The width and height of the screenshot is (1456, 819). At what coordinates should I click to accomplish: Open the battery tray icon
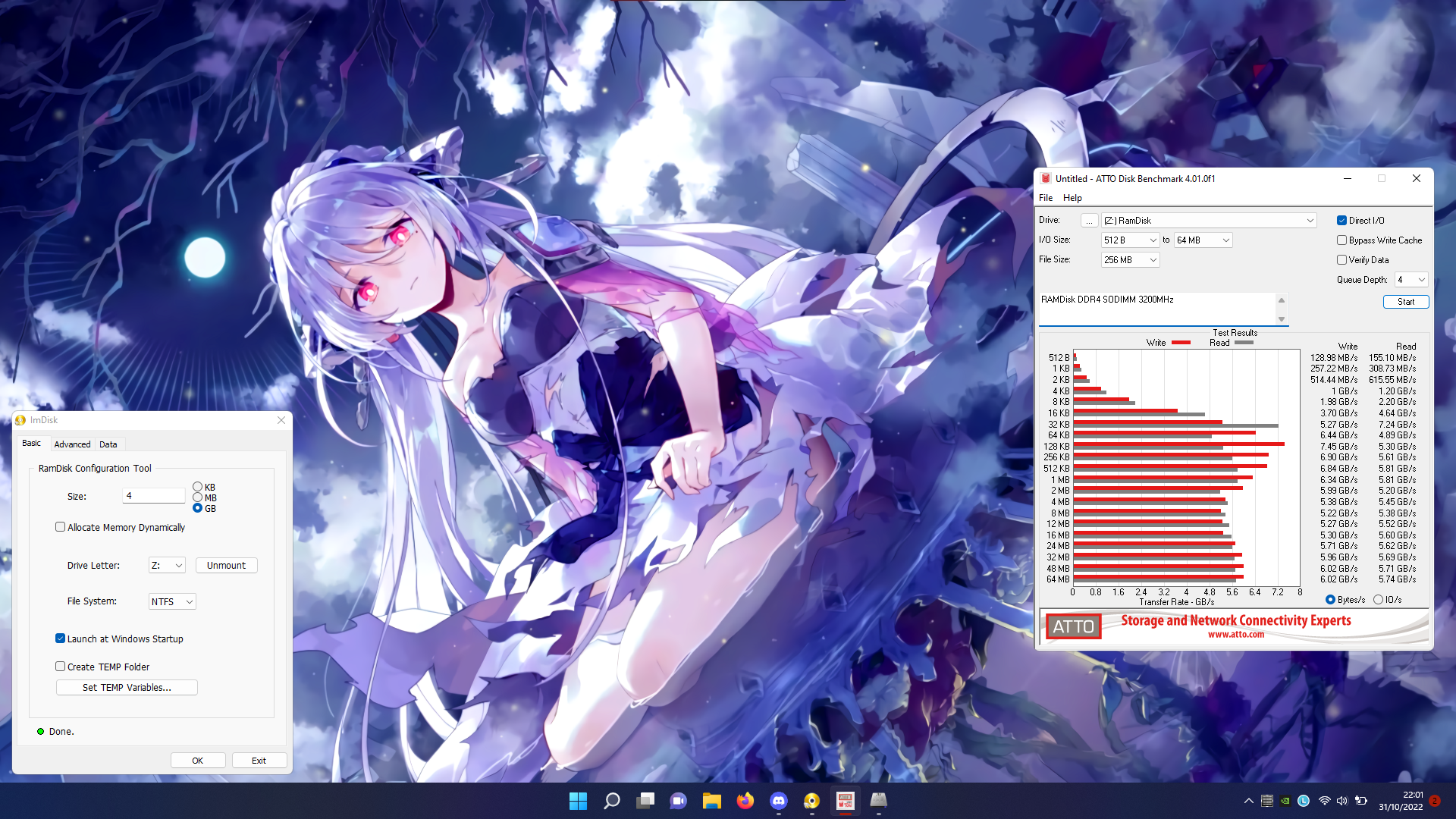1361,801
